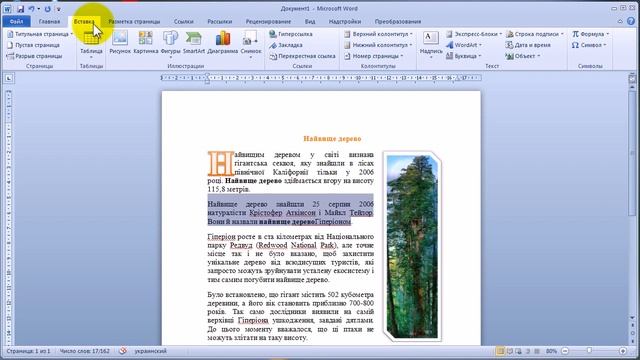Expand the Формула equation dropdown
The height and width of the screenshot is (360, 640).
tap(590, 34)
